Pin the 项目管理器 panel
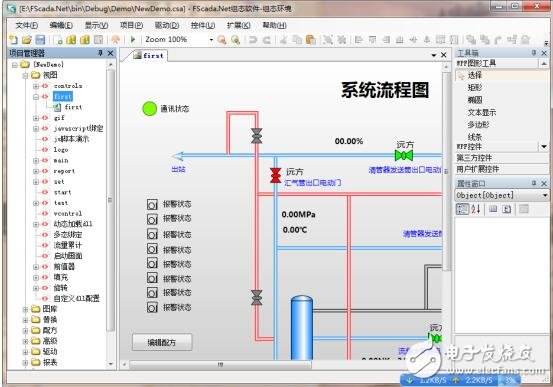 (100, 53)
